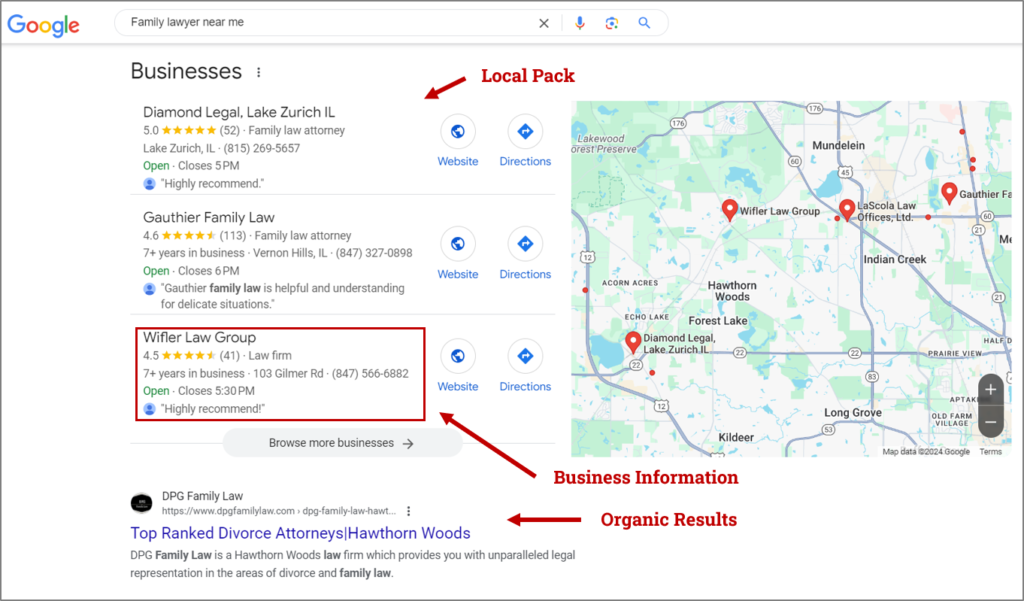The height and width of the screenshot is (601, 1024).
Task: Open the Website icon for Diamond Legal
Action: (x=457, y=131)
